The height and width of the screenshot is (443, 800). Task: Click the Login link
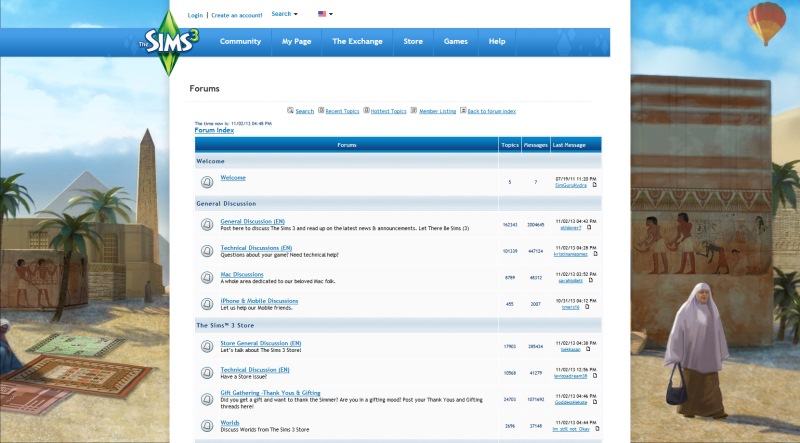tap(195, 15)
